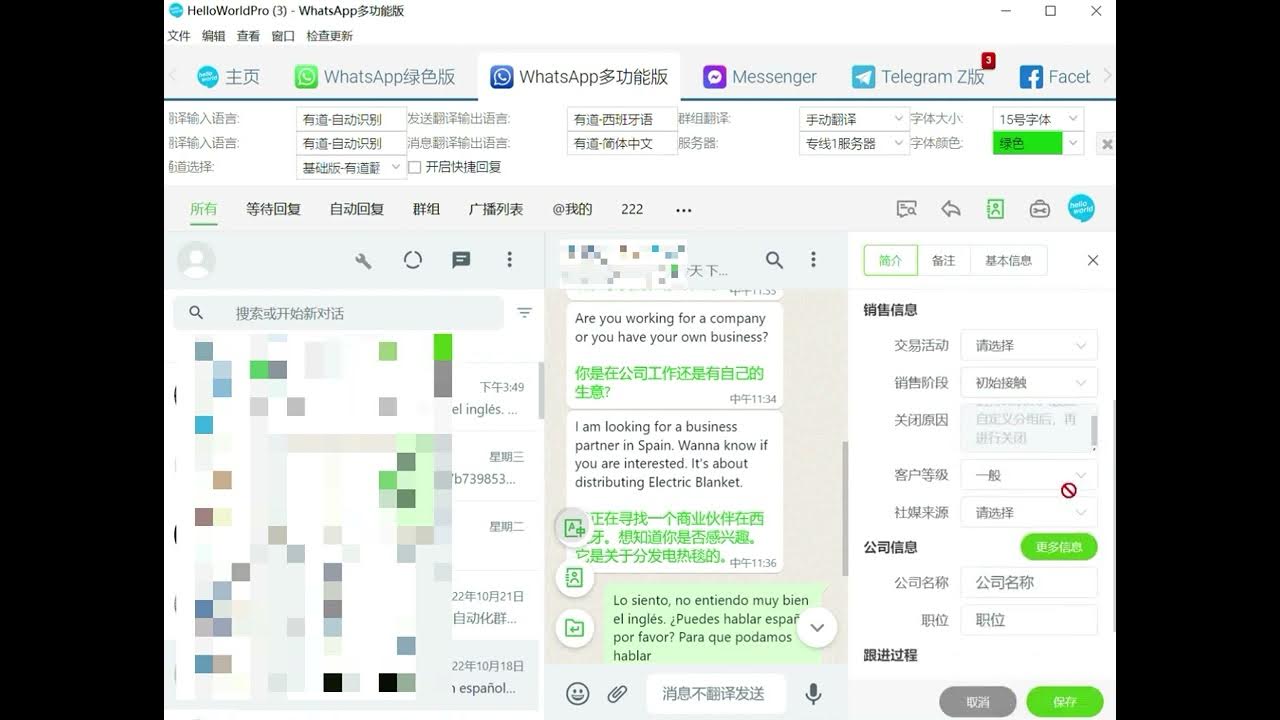1280x720 pixels.
Task: Open the 窗口 menu
Action: click(283, 36)
